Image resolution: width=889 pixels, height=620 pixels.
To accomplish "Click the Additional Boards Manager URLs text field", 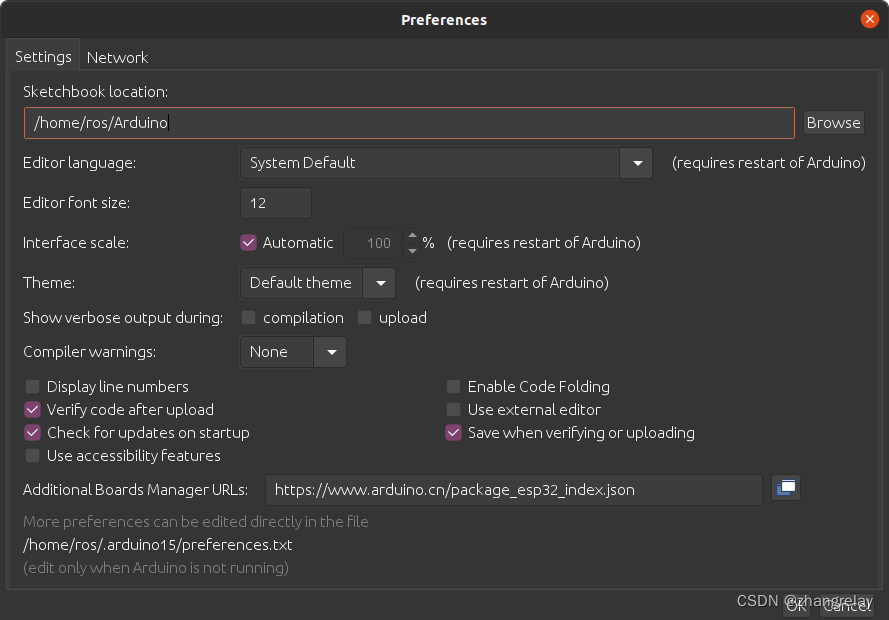I will pos(514,490).
